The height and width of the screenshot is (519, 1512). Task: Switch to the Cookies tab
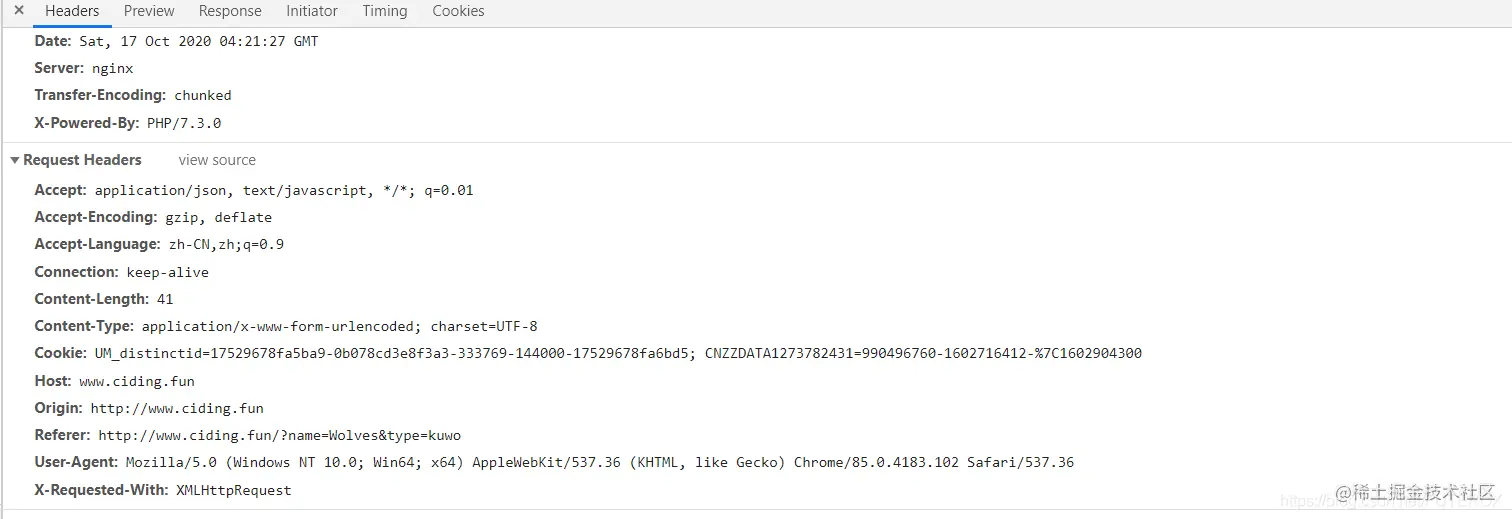[458, 11]
